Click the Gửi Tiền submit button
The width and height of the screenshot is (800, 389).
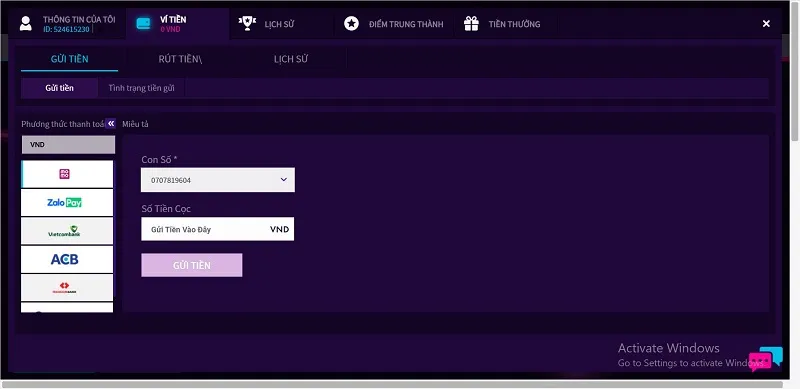[192, 265]
